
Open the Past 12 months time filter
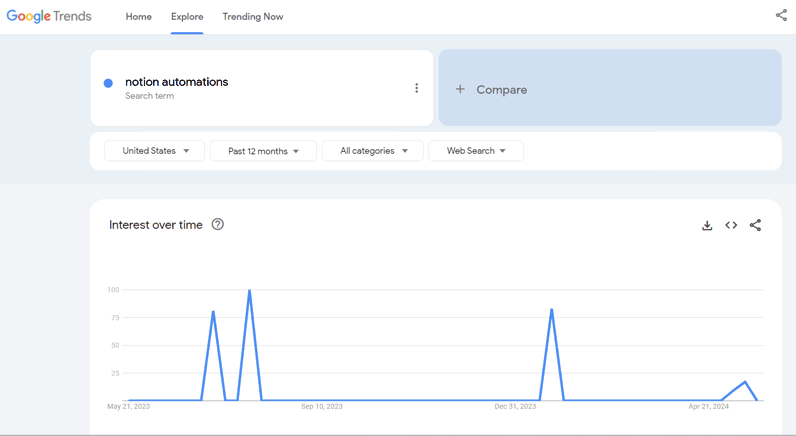tap(263, 151)
